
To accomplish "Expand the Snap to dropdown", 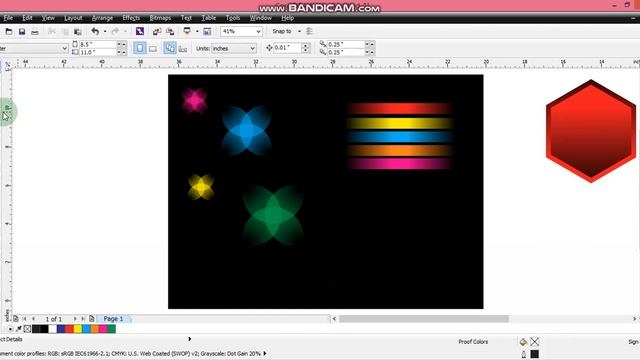I will point(299,31).
